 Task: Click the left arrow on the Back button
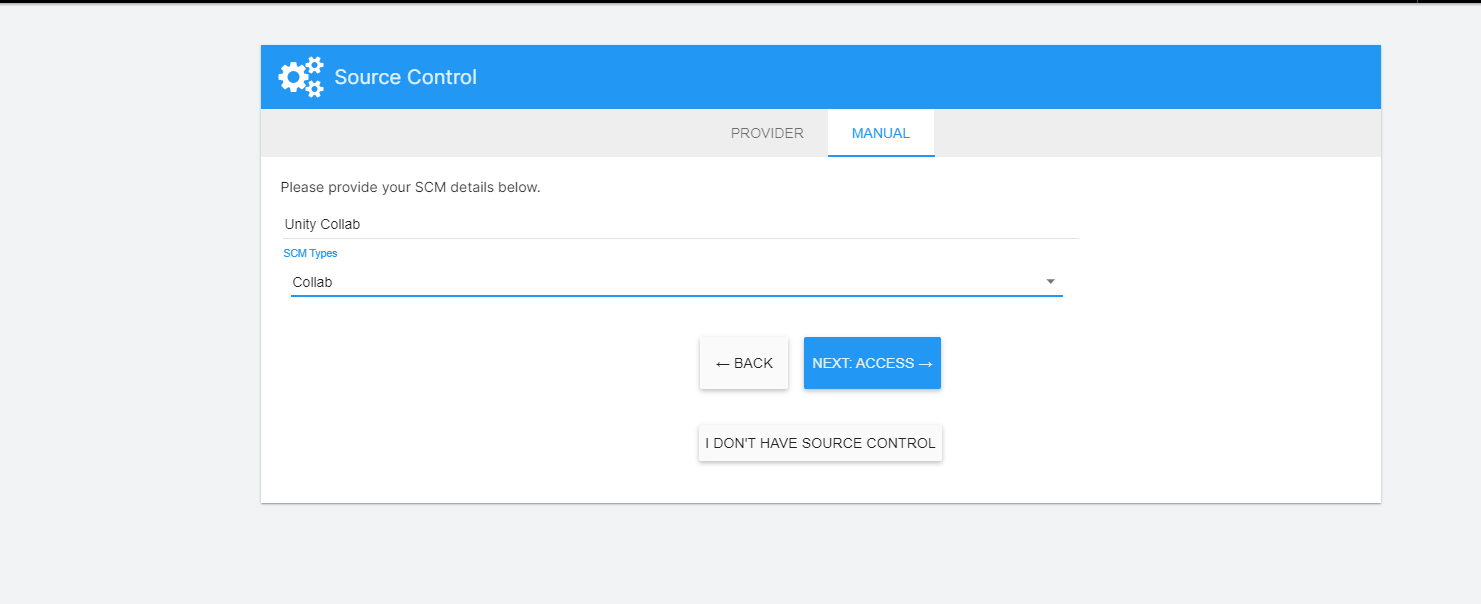click(x=722, y=364)
